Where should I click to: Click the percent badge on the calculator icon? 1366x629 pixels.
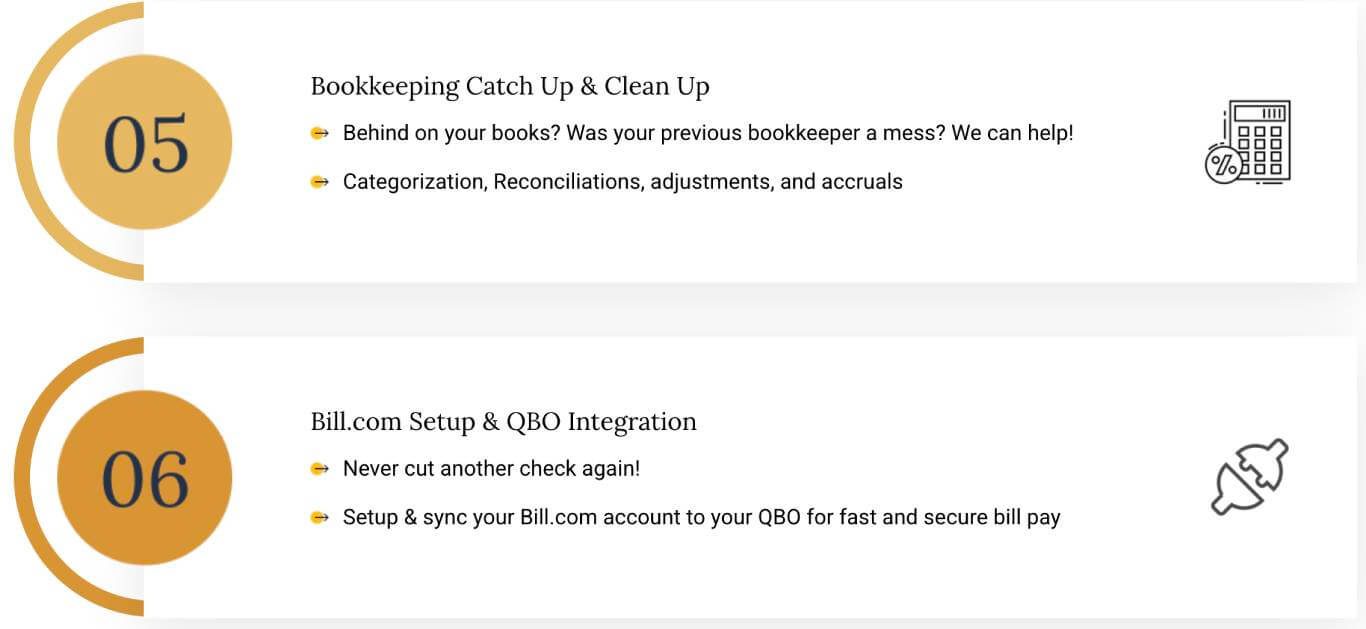tap(1221, 165)
